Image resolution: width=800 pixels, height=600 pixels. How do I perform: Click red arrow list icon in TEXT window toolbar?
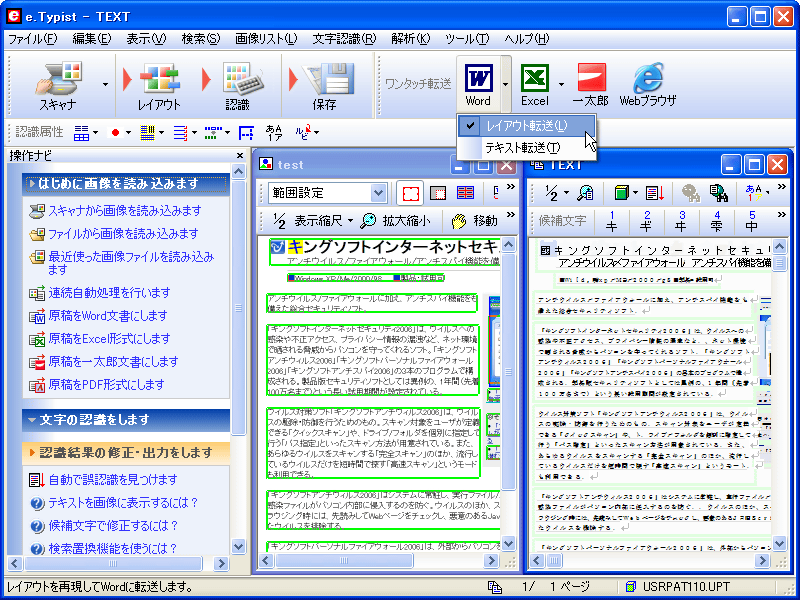[x=655, y=192]
